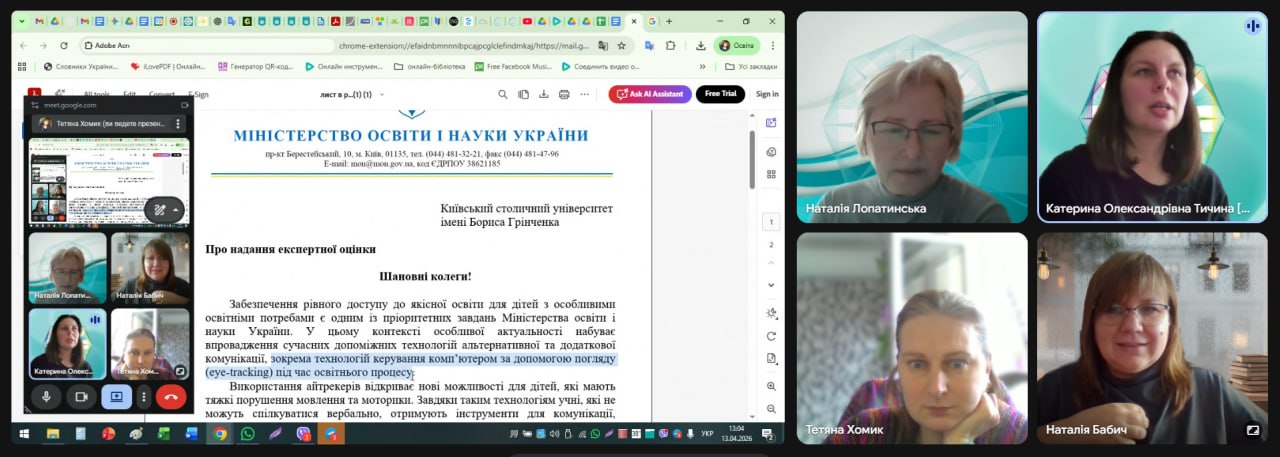Search the PDF with the magnifier icon
1280x457 pixels.
click(503, 94)
